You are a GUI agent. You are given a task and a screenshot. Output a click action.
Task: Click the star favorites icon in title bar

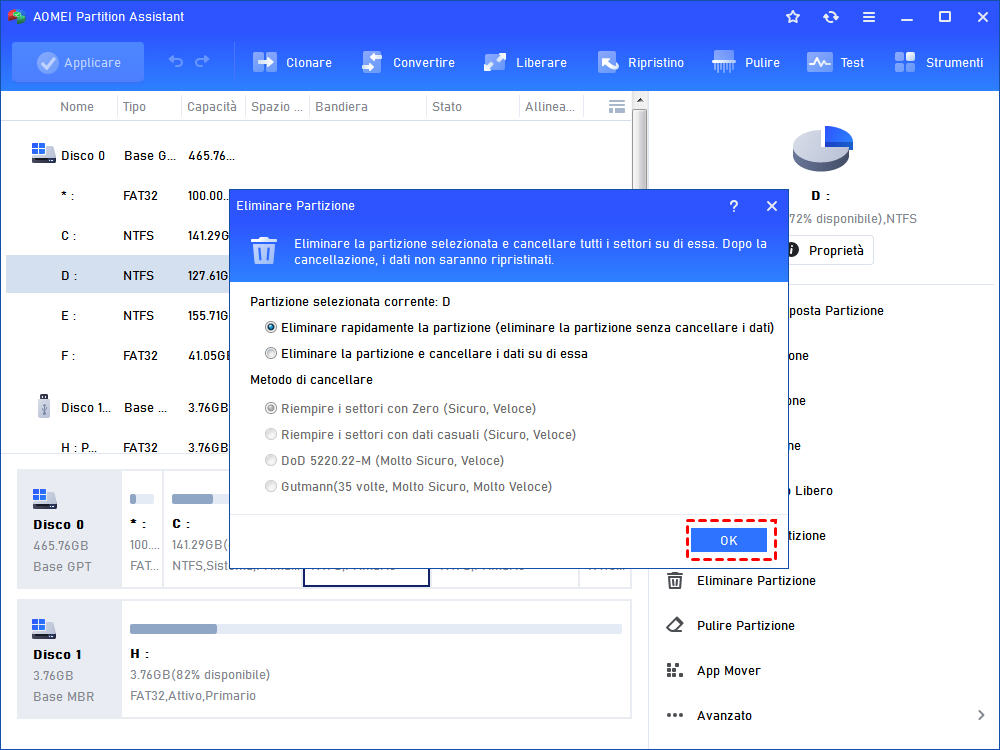coord(793,17)
